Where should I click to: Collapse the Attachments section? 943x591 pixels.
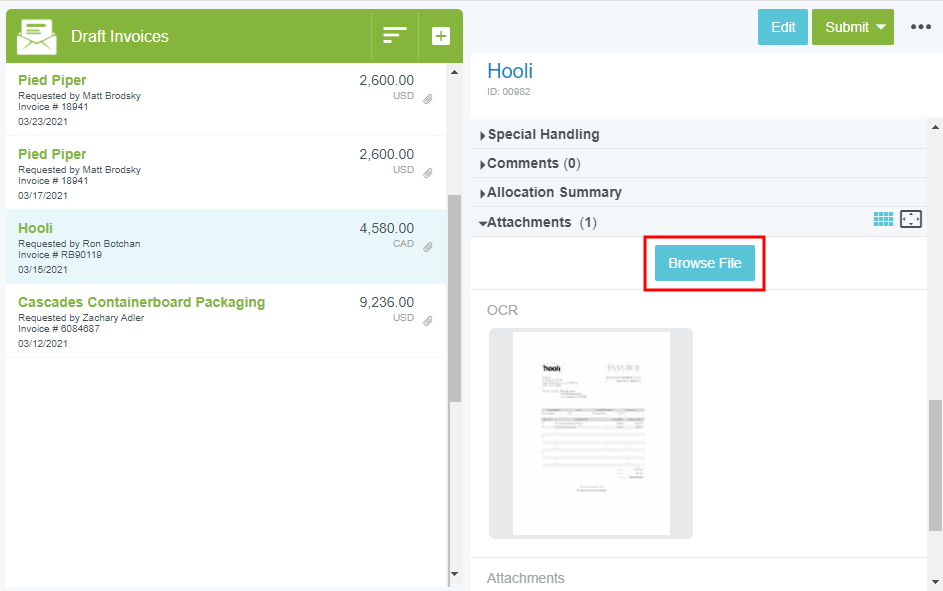click(x=529, y=222)
